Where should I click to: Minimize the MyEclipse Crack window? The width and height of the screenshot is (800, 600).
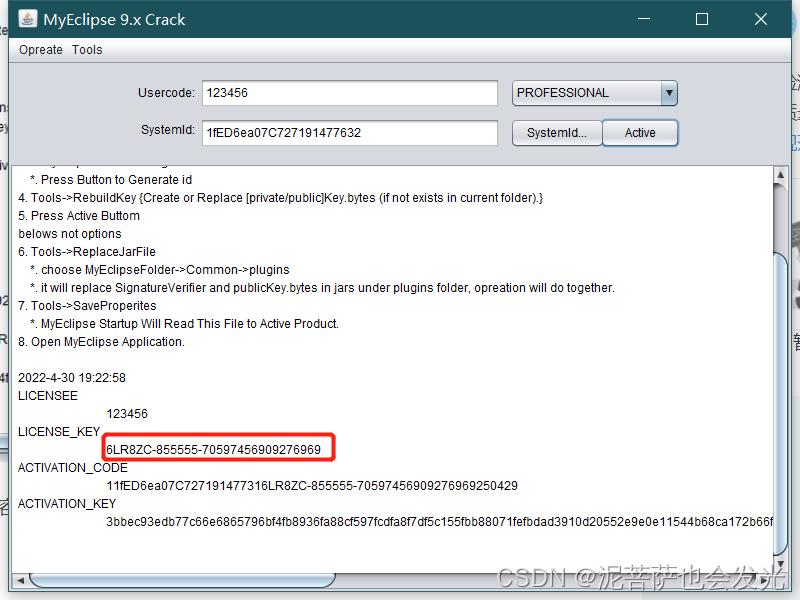click(644, 19)
